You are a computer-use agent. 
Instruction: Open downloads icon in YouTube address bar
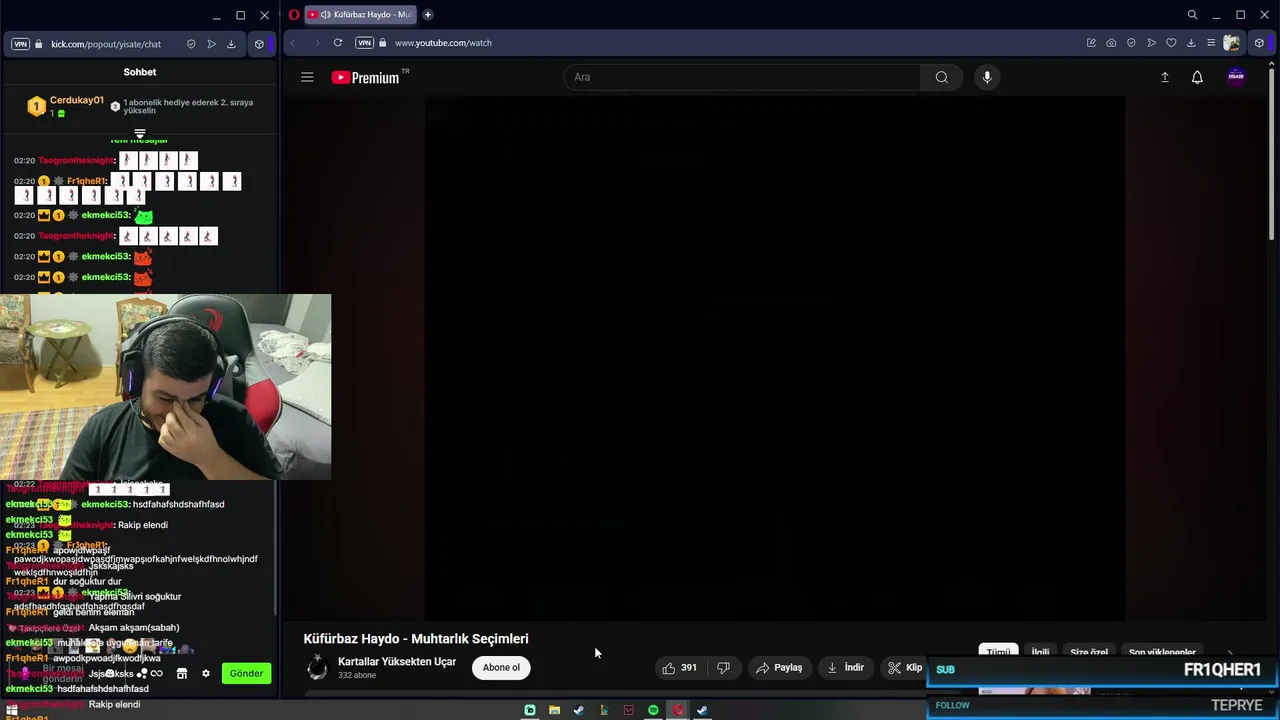pos(1191,43)
